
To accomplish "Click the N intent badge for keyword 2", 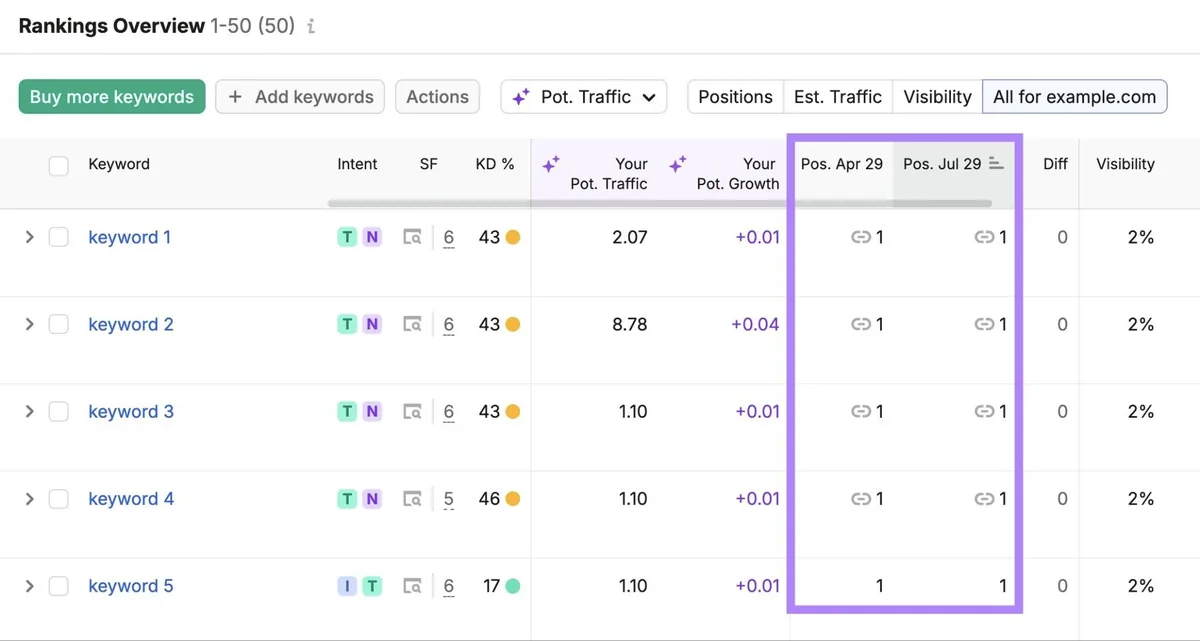I will pyautogui.click(x=372, y=325).
